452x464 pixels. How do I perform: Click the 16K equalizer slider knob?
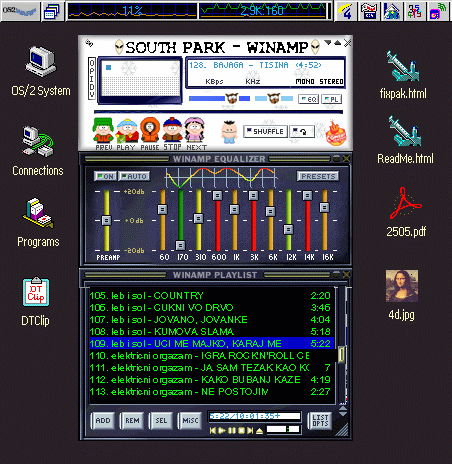point(324,208)
